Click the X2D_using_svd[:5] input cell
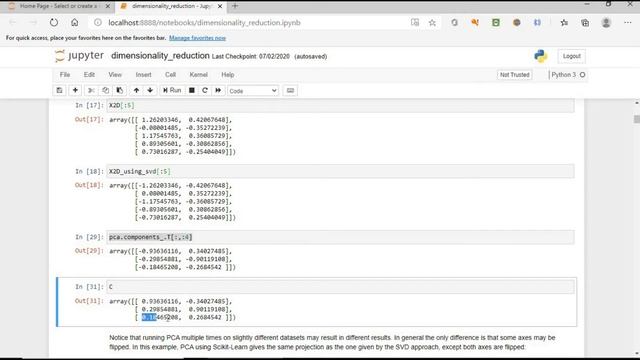640x360 pixels. tap(340, 171)
